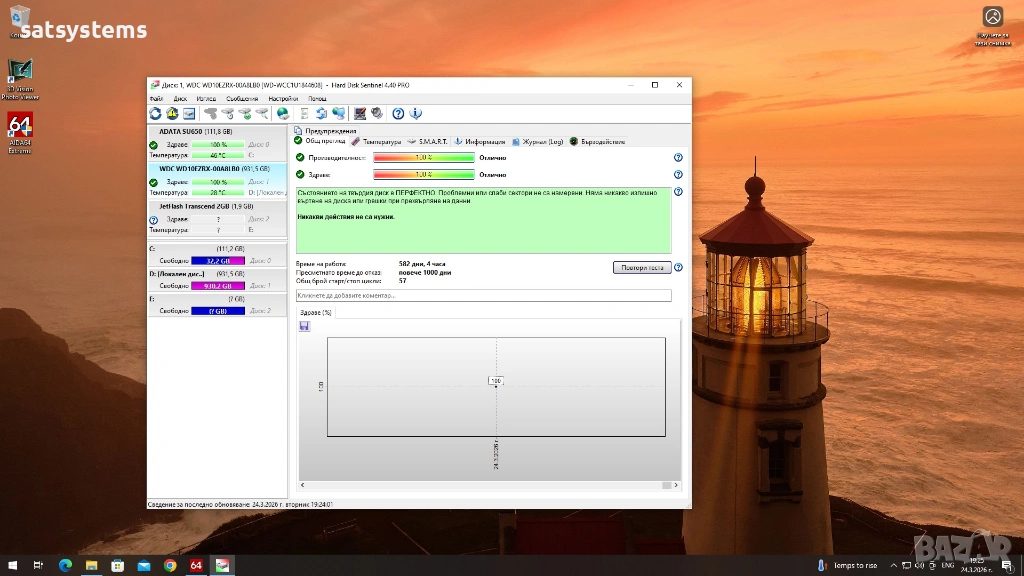The image size is (1024, 576).
Task: Click the yellow warning triangle toolbar icon
Action: tap(172, 114)
